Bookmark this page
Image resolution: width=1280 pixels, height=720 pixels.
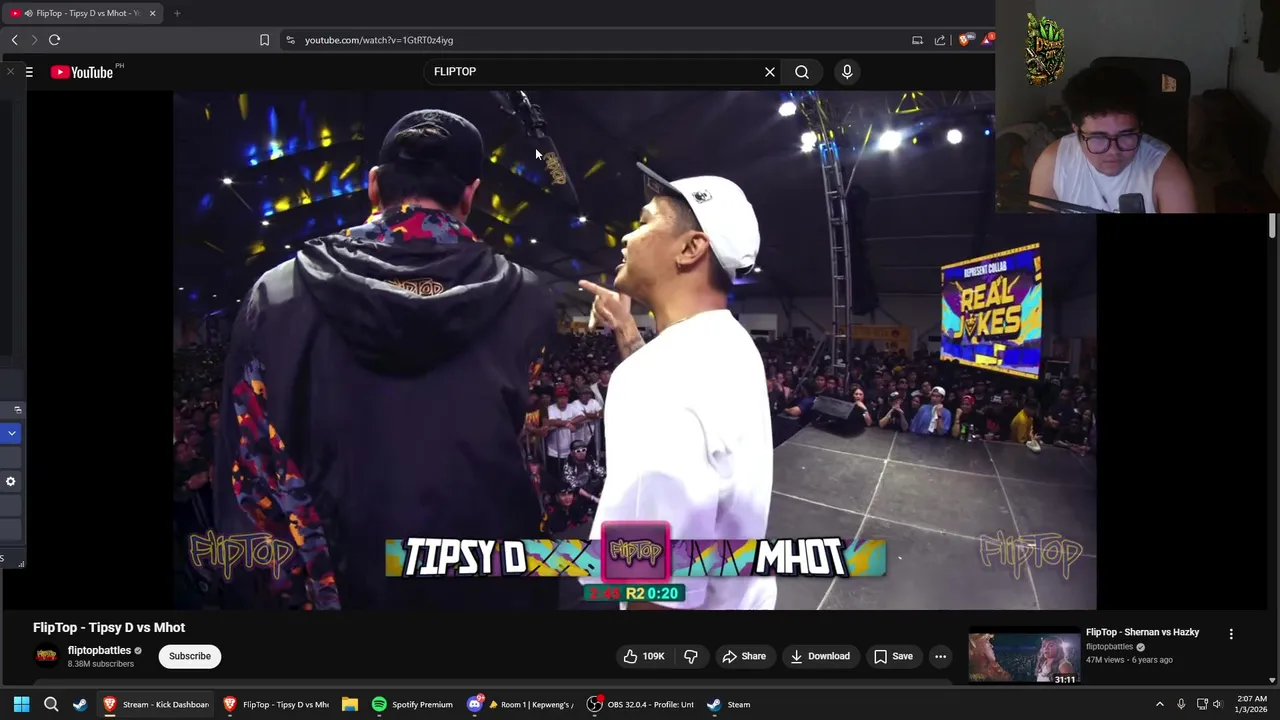(x=264, y=40)
